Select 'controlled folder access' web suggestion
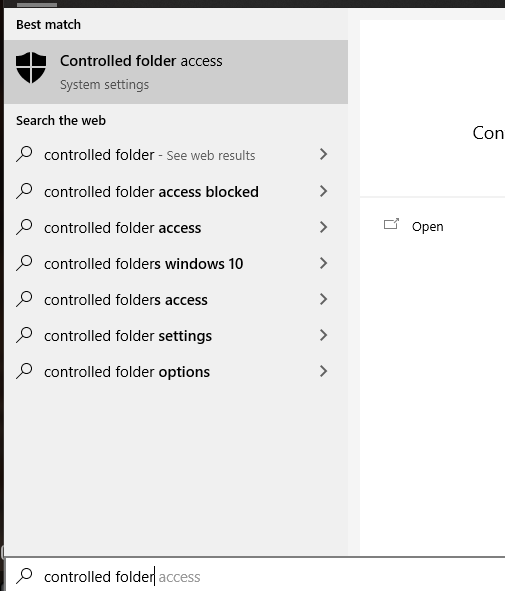The image size is (505, 591). 176,227
